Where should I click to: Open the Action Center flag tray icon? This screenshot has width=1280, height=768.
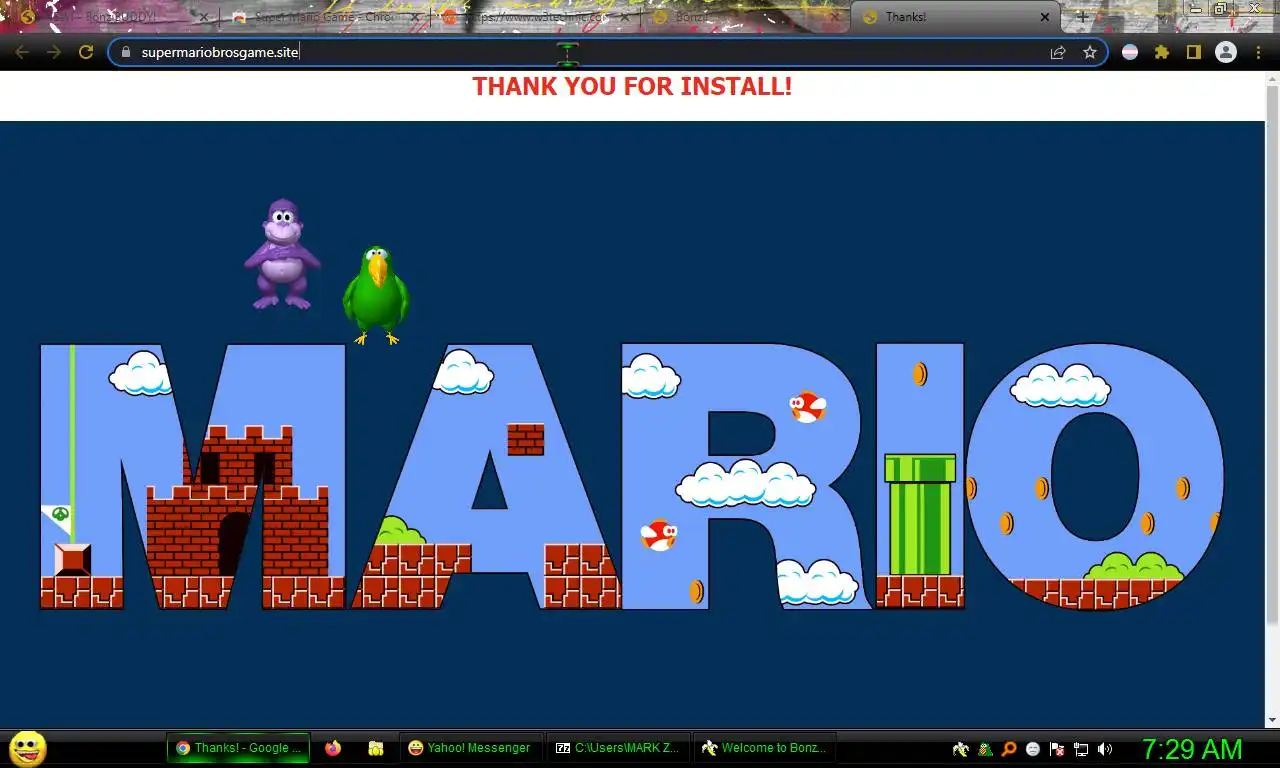coord(1057,749)
